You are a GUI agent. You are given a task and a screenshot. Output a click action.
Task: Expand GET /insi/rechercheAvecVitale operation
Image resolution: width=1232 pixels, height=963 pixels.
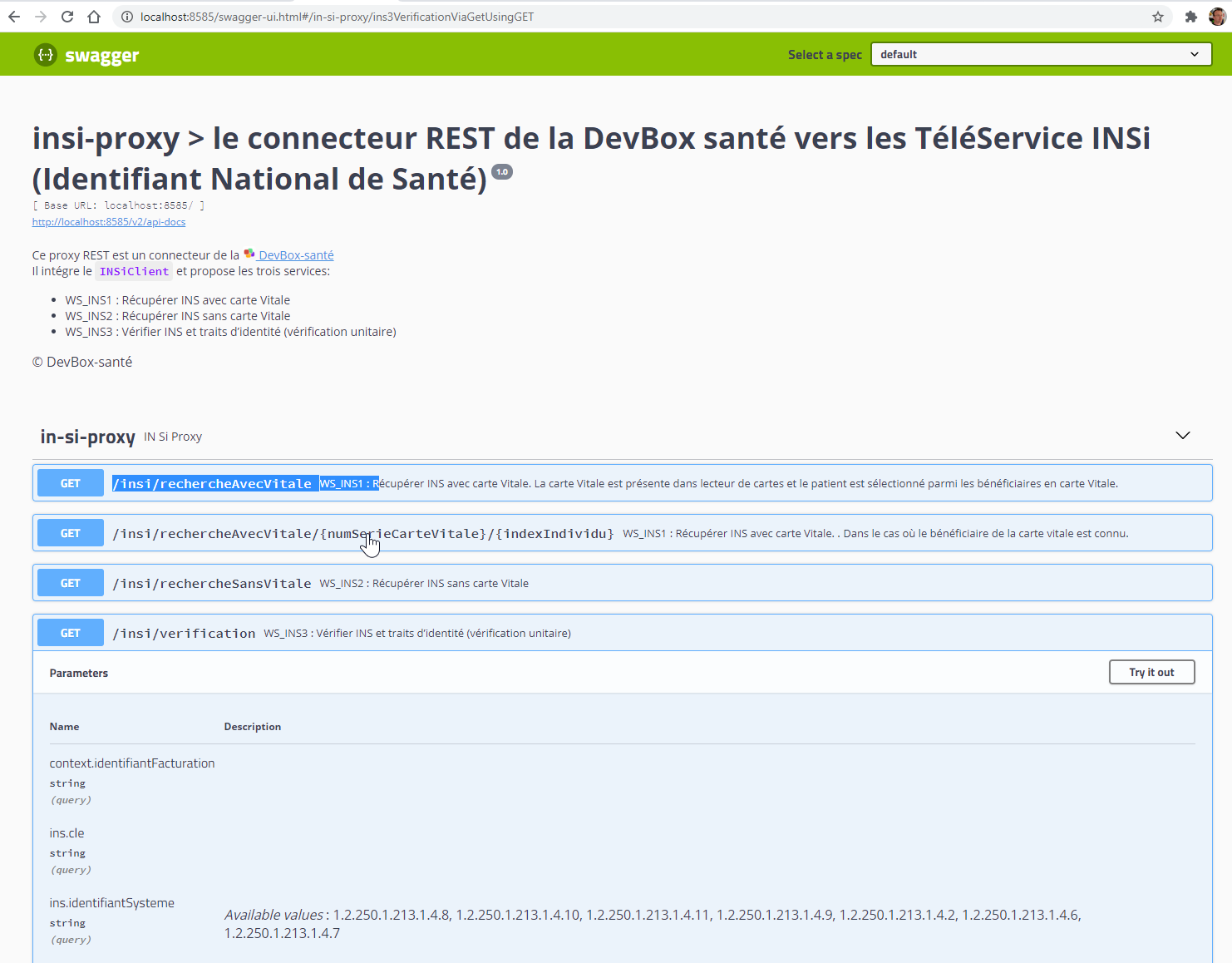coord(622,483)
